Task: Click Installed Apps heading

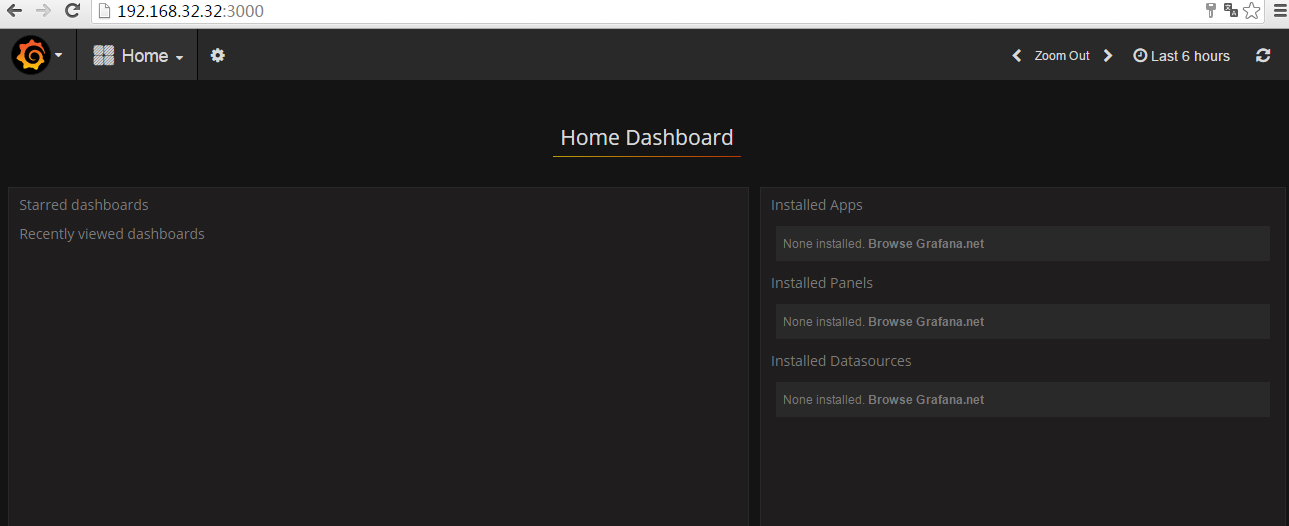Action: tap(817, 205)
